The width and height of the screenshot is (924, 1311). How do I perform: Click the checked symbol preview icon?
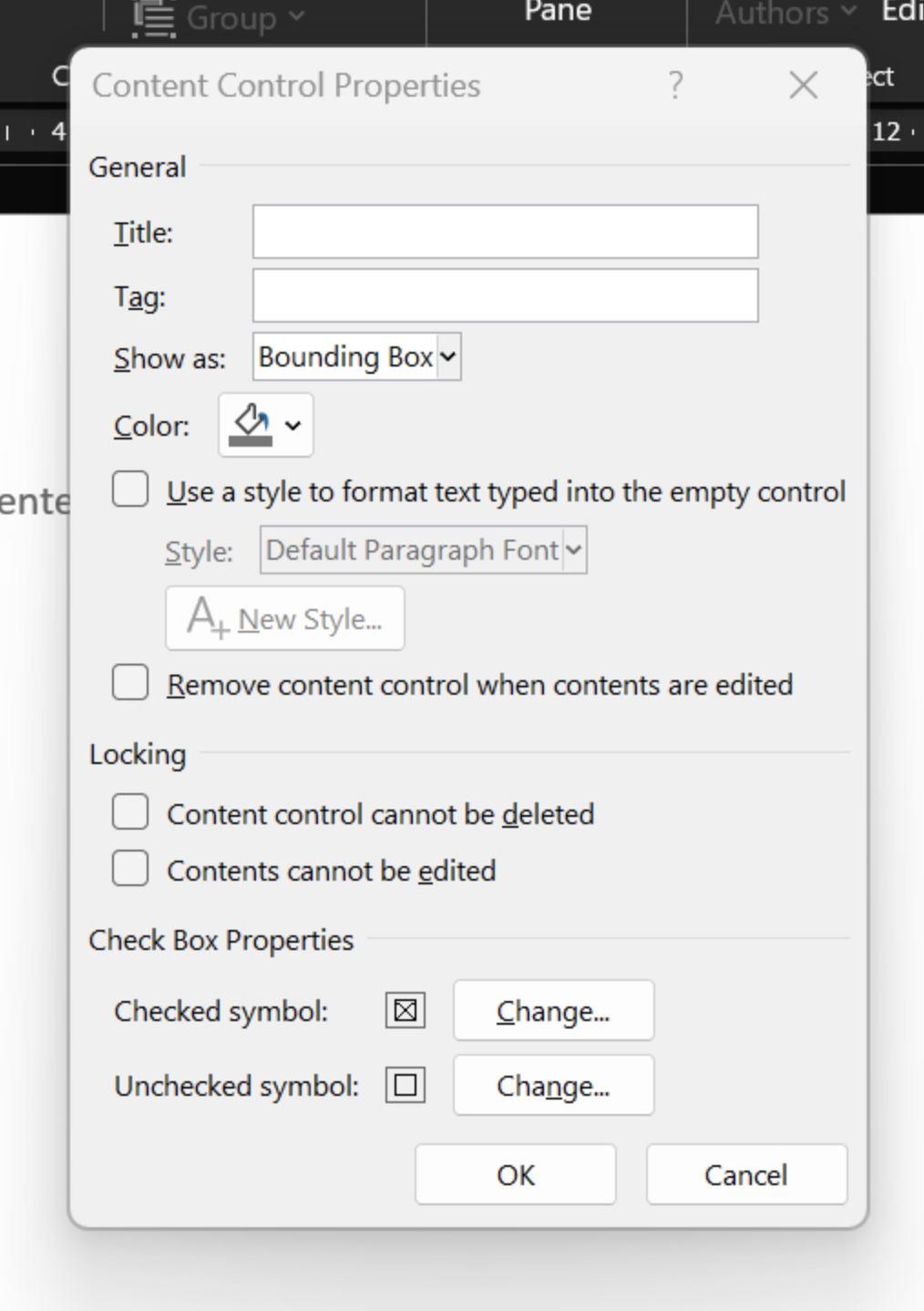click(x=406, y=1011)
